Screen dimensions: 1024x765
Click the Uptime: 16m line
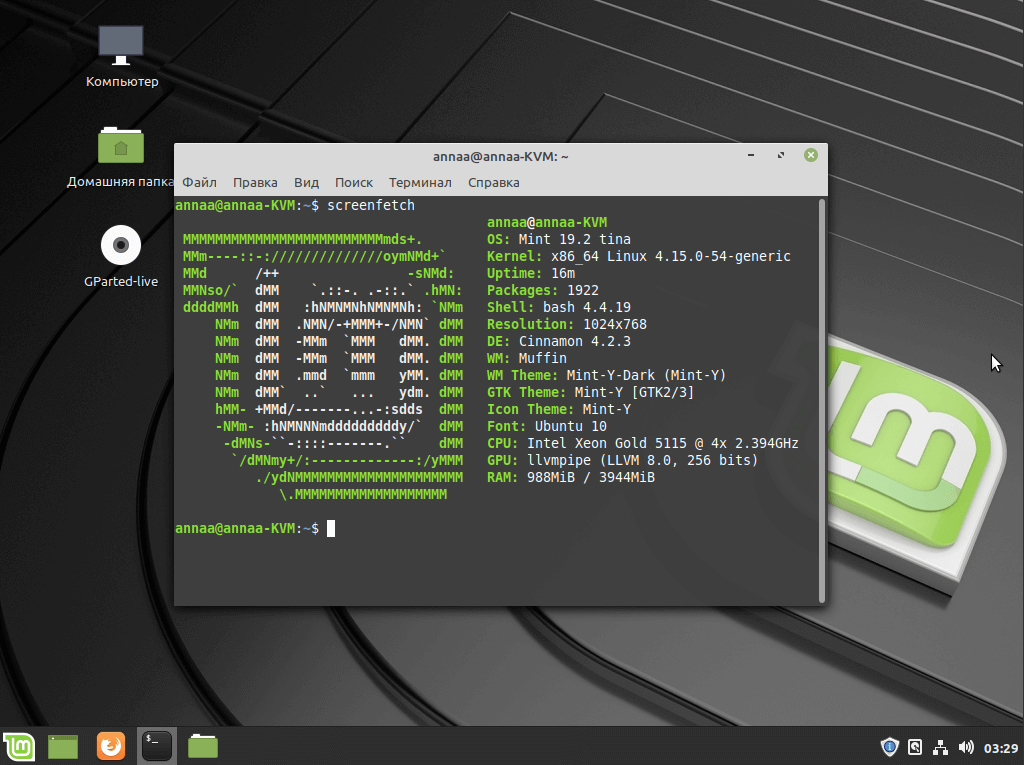coord(531,273)
